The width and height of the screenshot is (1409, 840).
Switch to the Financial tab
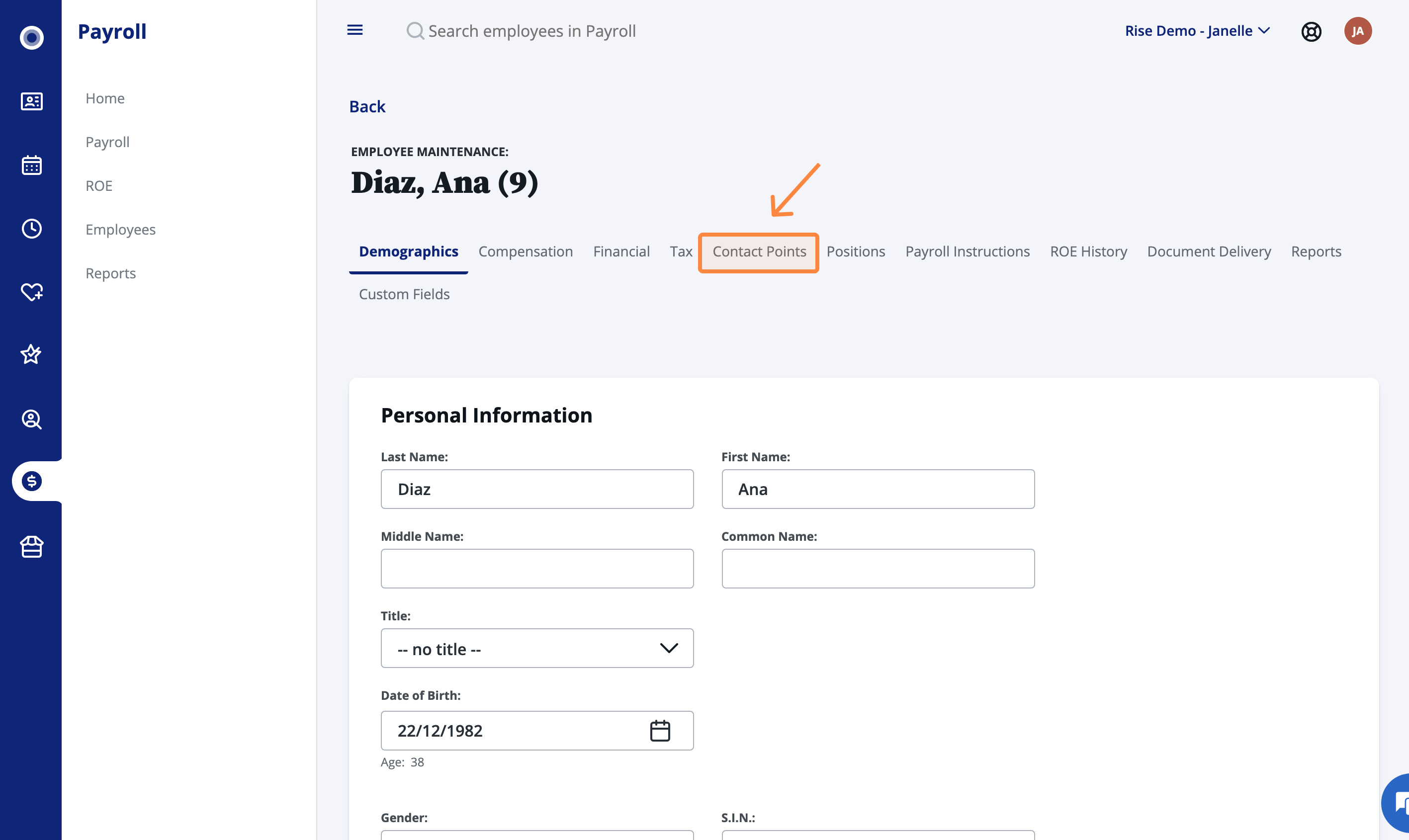[x=621, y=252]
